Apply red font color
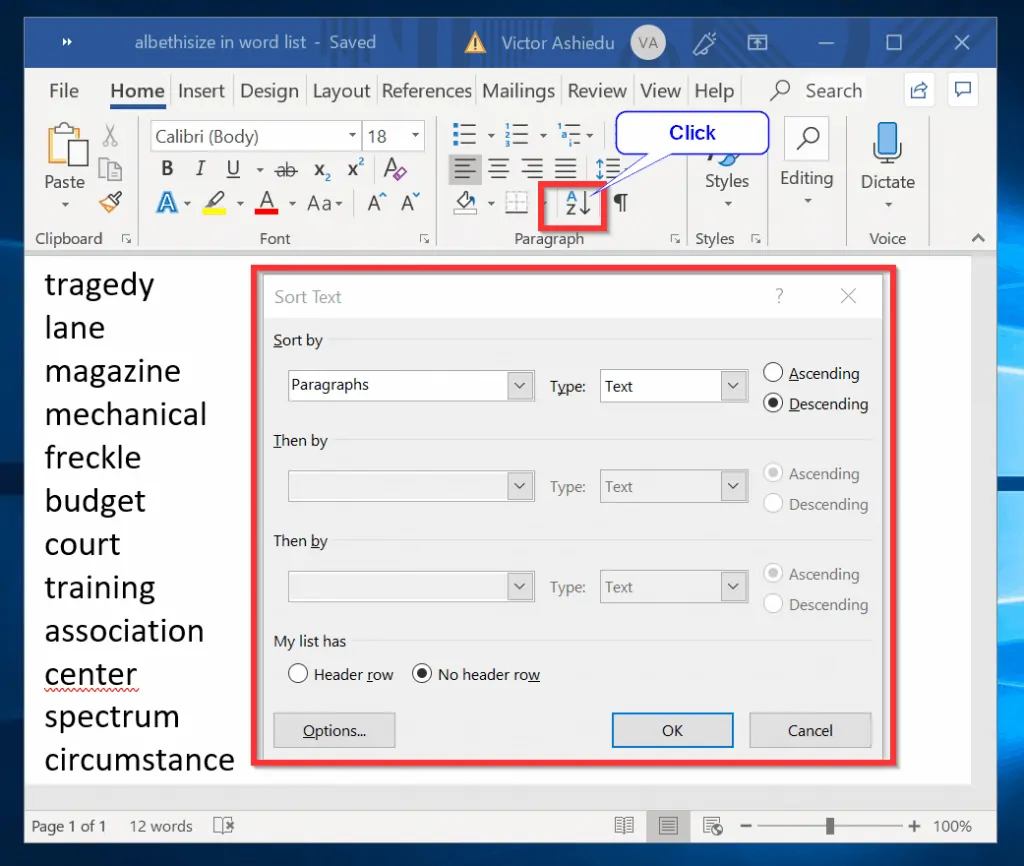The height and width of the screenshot is (866, 1024). [266, 203]
